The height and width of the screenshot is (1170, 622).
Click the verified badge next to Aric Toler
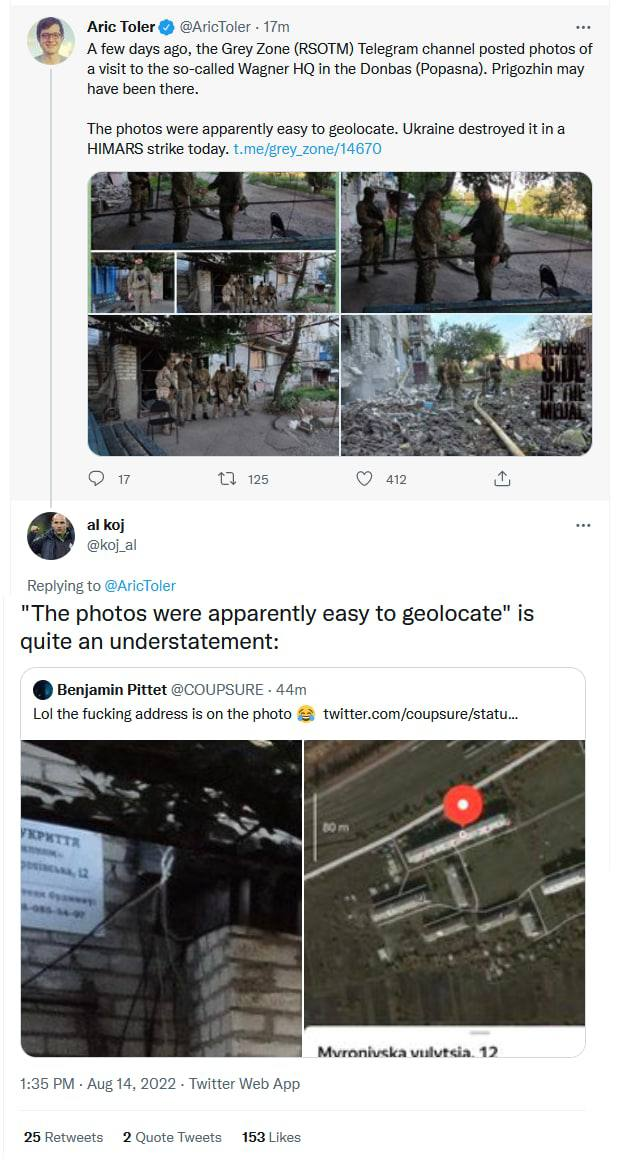[x=165, y=27]
